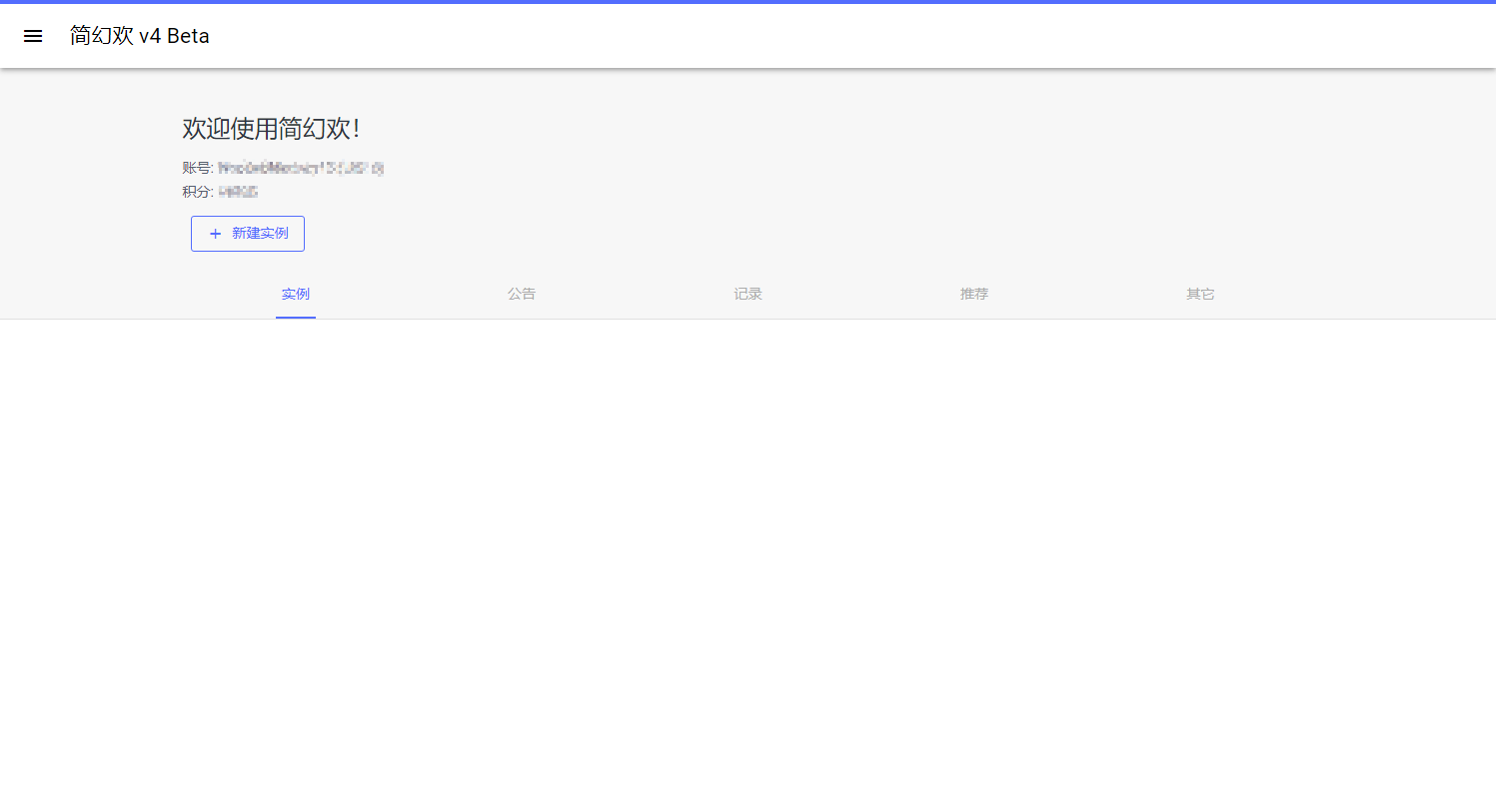1496x812 pixels.
Task: Open the hamburger navigation menu
Action: pyautogui.click(x=33, y=36)
